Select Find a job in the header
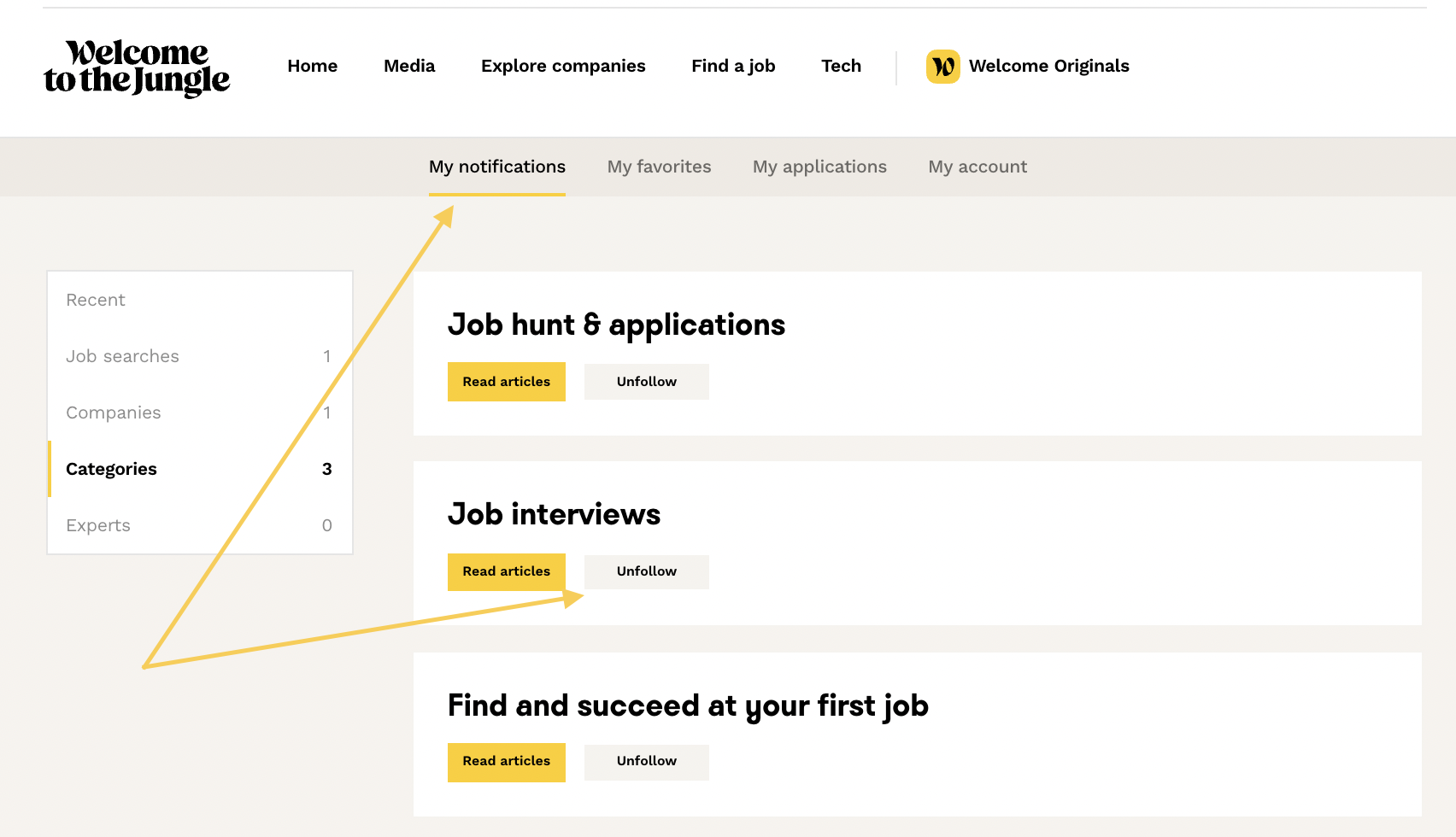Screen dimensions: 1456x837 click(733, 66)
